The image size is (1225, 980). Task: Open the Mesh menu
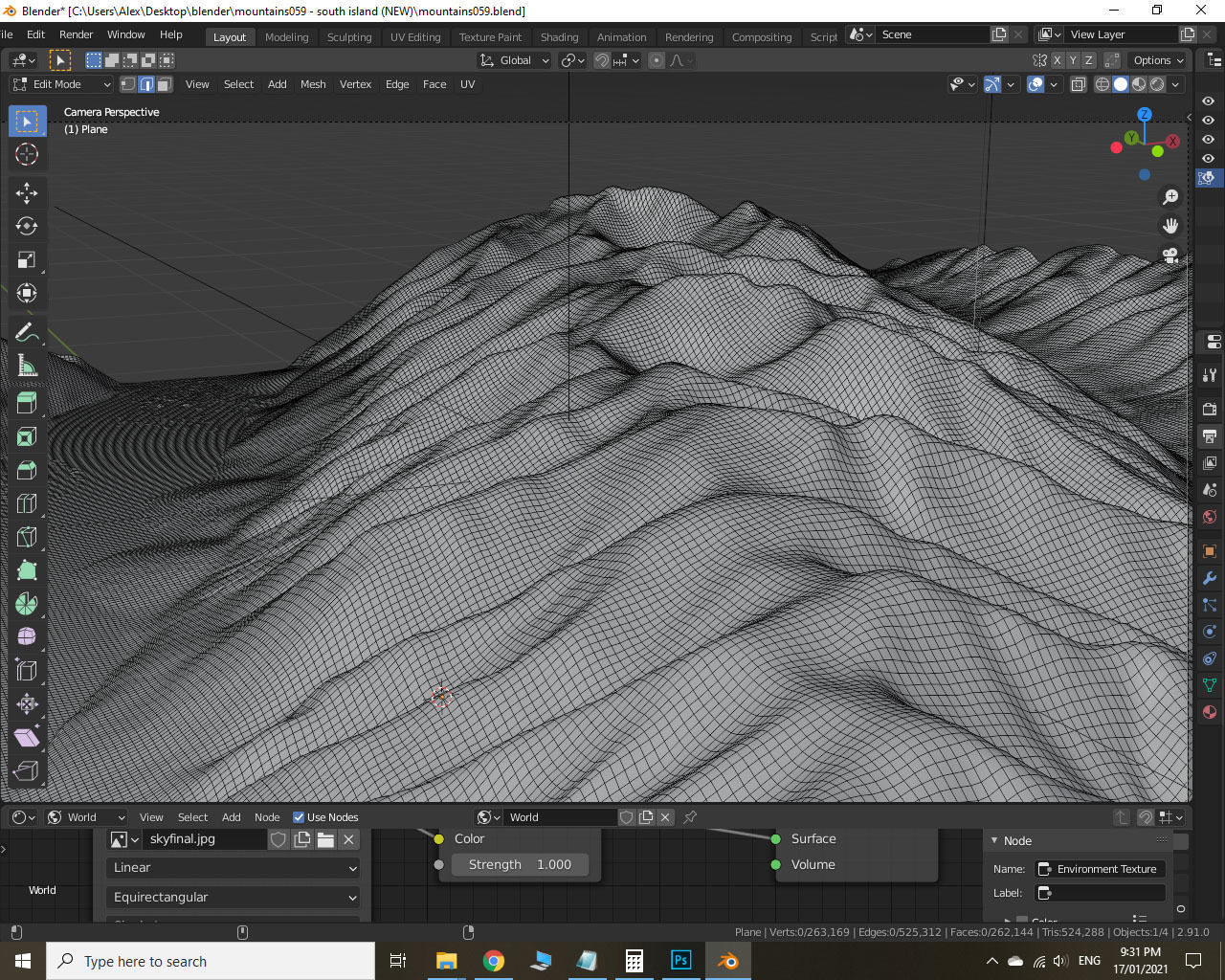313,84
